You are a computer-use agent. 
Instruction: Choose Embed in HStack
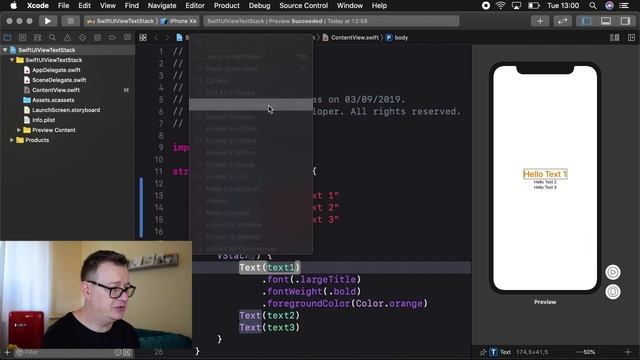point(251,129)
